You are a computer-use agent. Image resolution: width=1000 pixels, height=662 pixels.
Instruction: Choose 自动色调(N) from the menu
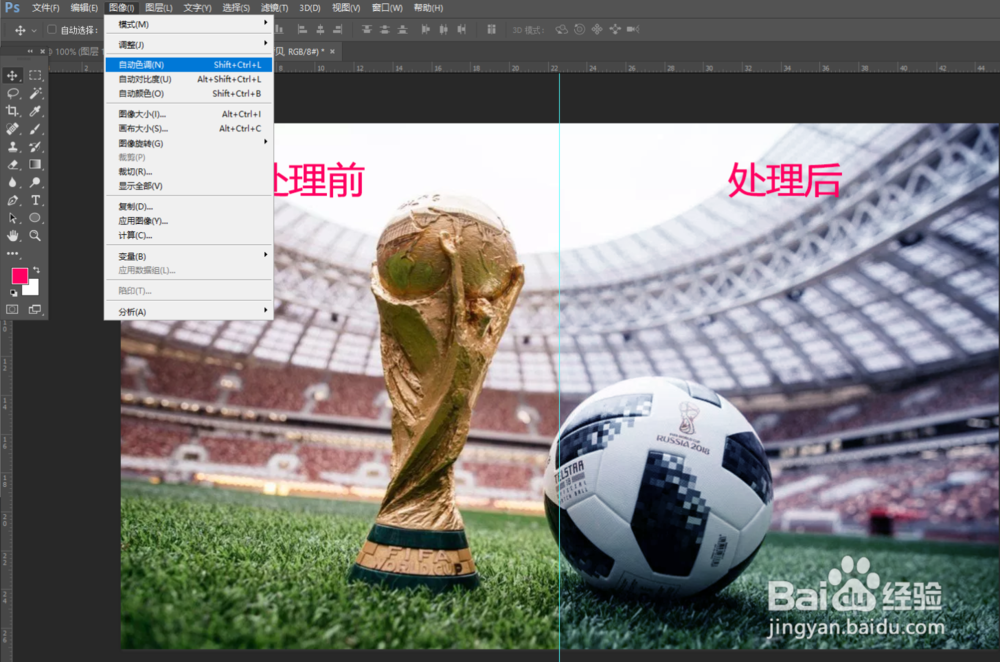point(189,64)
